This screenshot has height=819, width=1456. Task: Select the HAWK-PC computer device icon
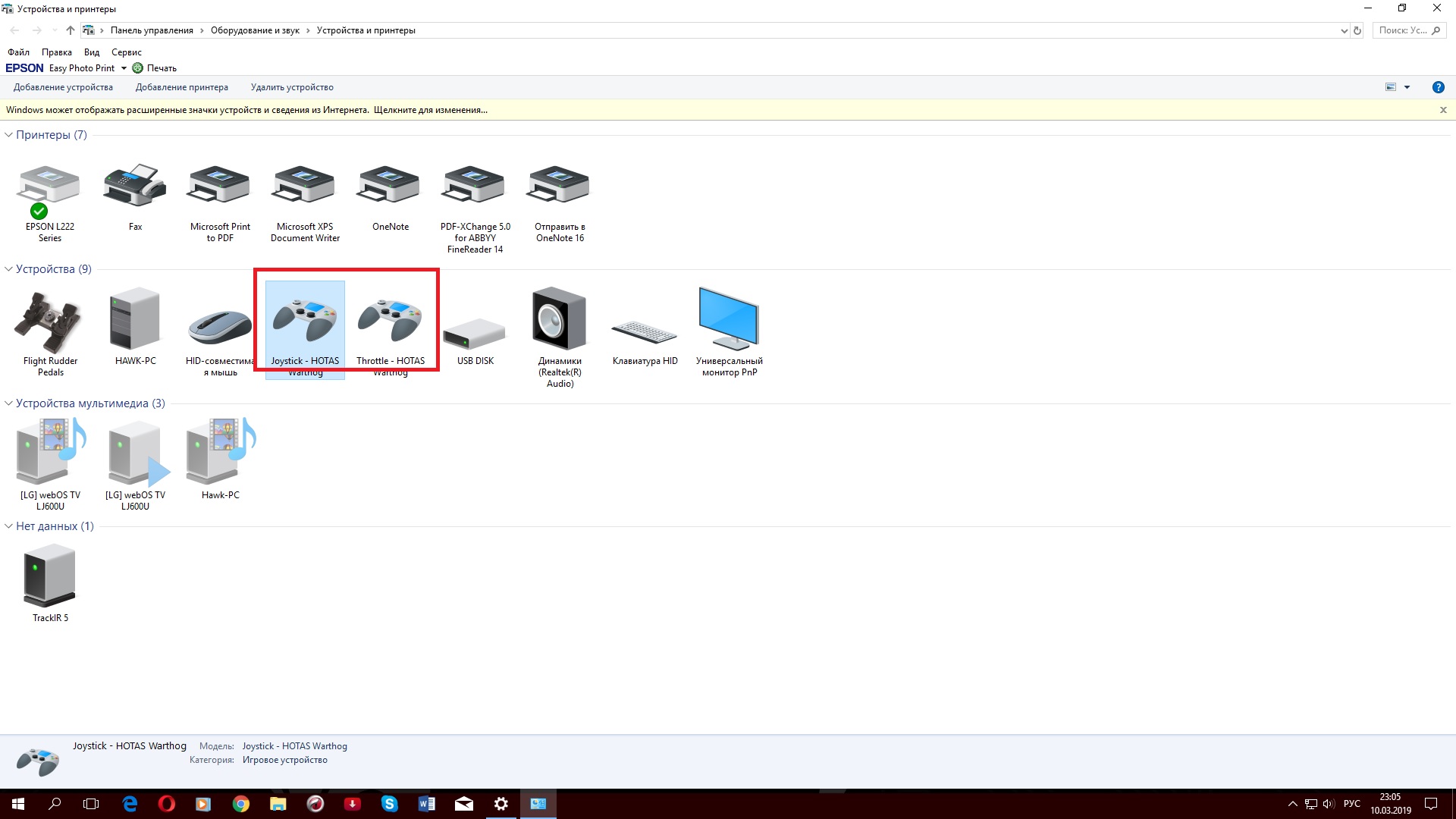pos(135,318)
